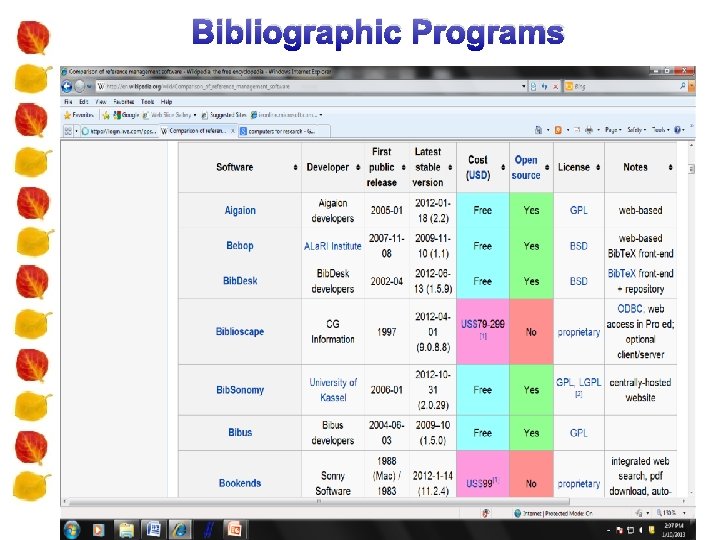Click the taskbar clock showing 2:07 PM
The height and width of the screenshot is (540, 720).
tap(674, 530)
